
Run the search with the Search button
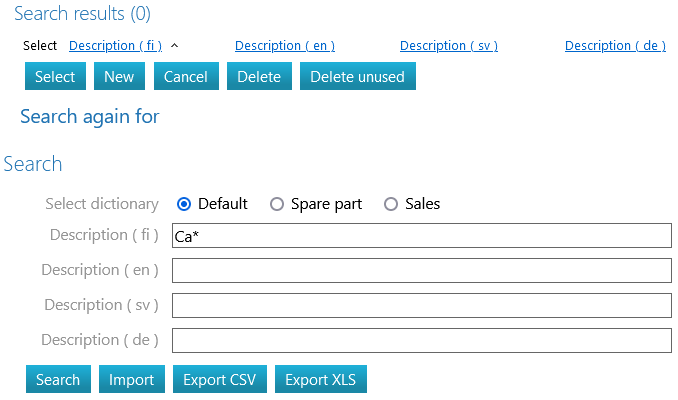pyautogui.click(x=58, y=380)
